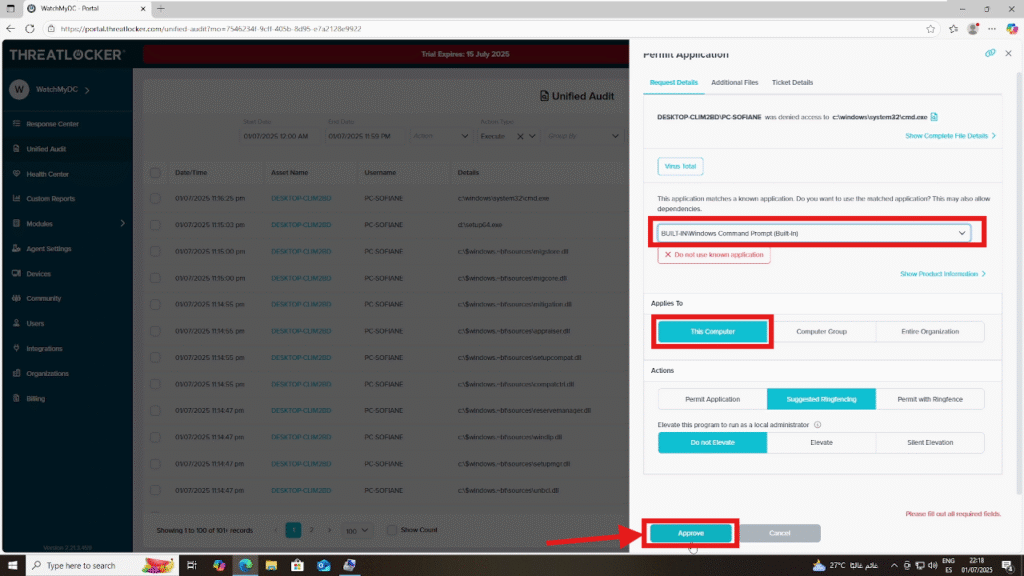Select Silent Elevation option

pos(930,443)
